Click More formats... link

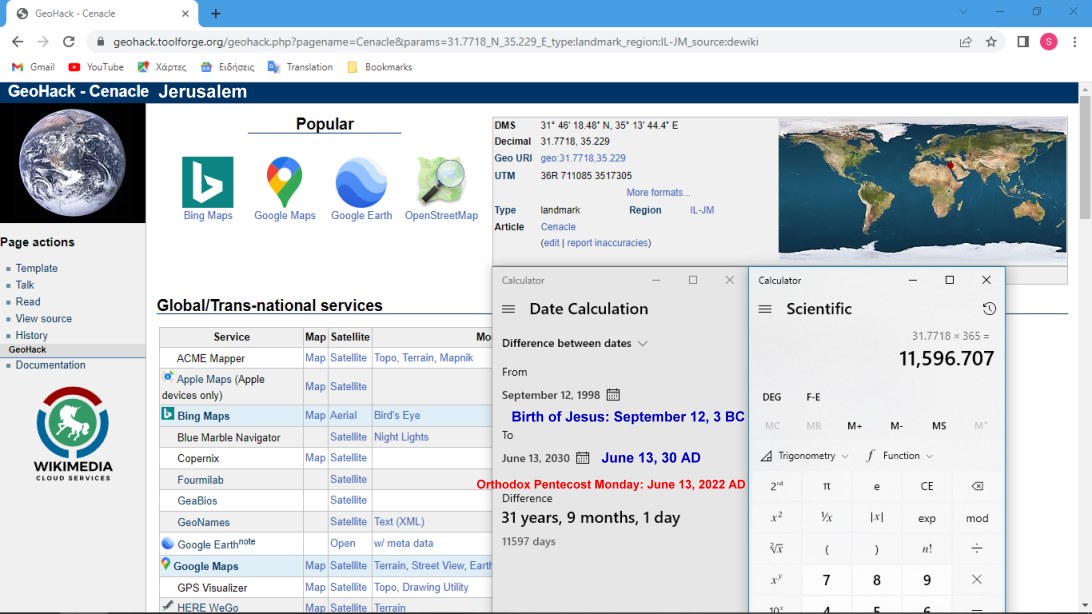(658, 192)
